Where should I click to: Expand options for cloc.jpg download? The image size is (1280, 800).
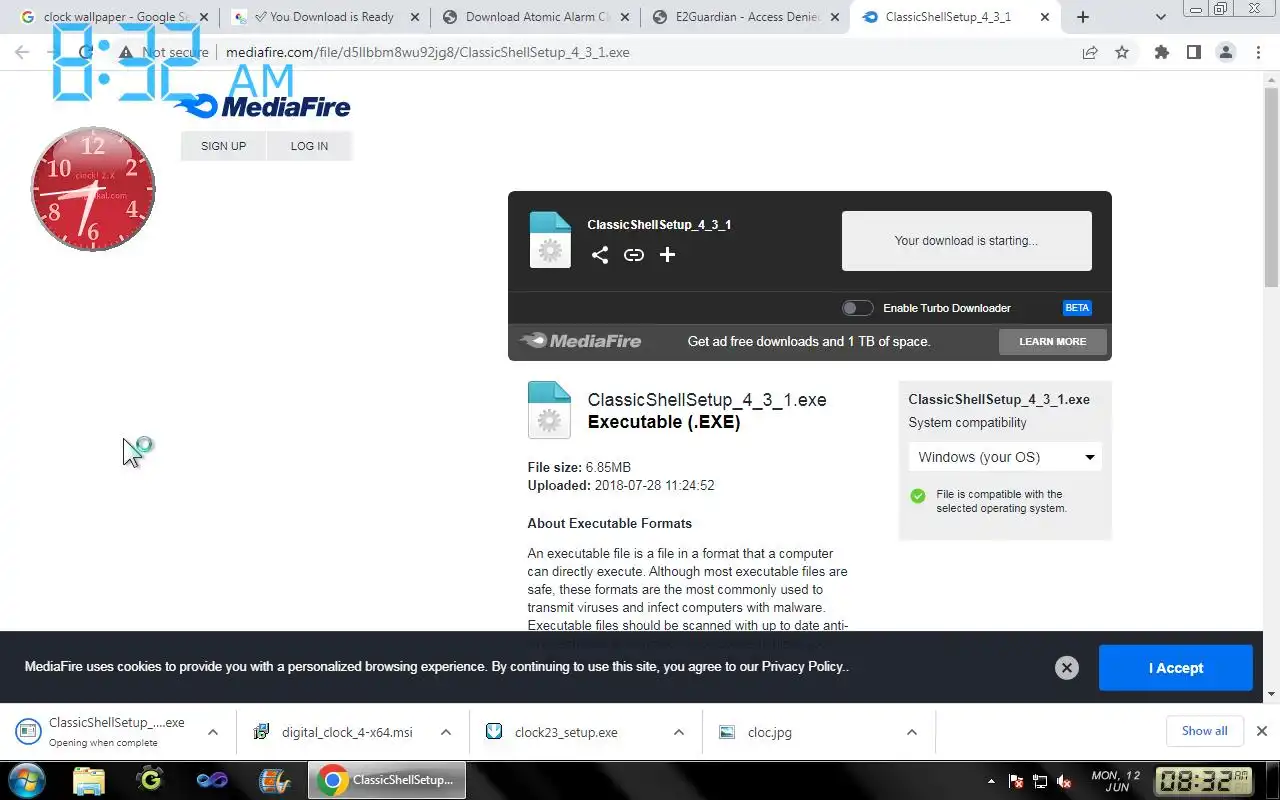(912, 732)
